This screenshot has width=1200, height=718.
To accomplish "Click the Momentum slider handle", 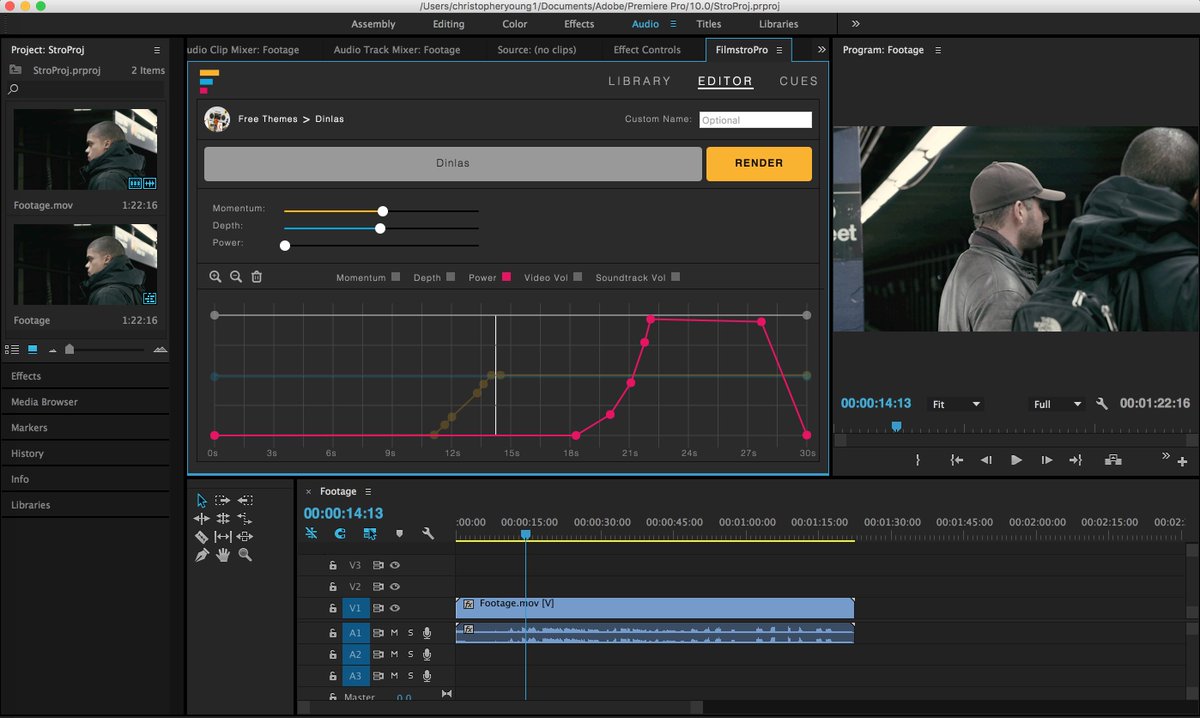I will pos(383,211).
